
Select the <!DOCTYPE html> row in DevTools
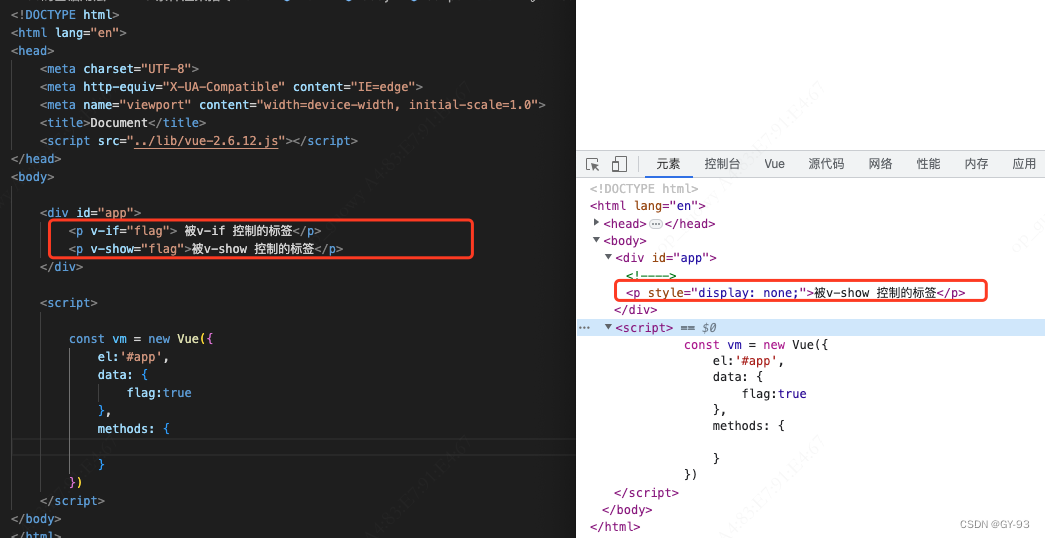coord(644,189)
